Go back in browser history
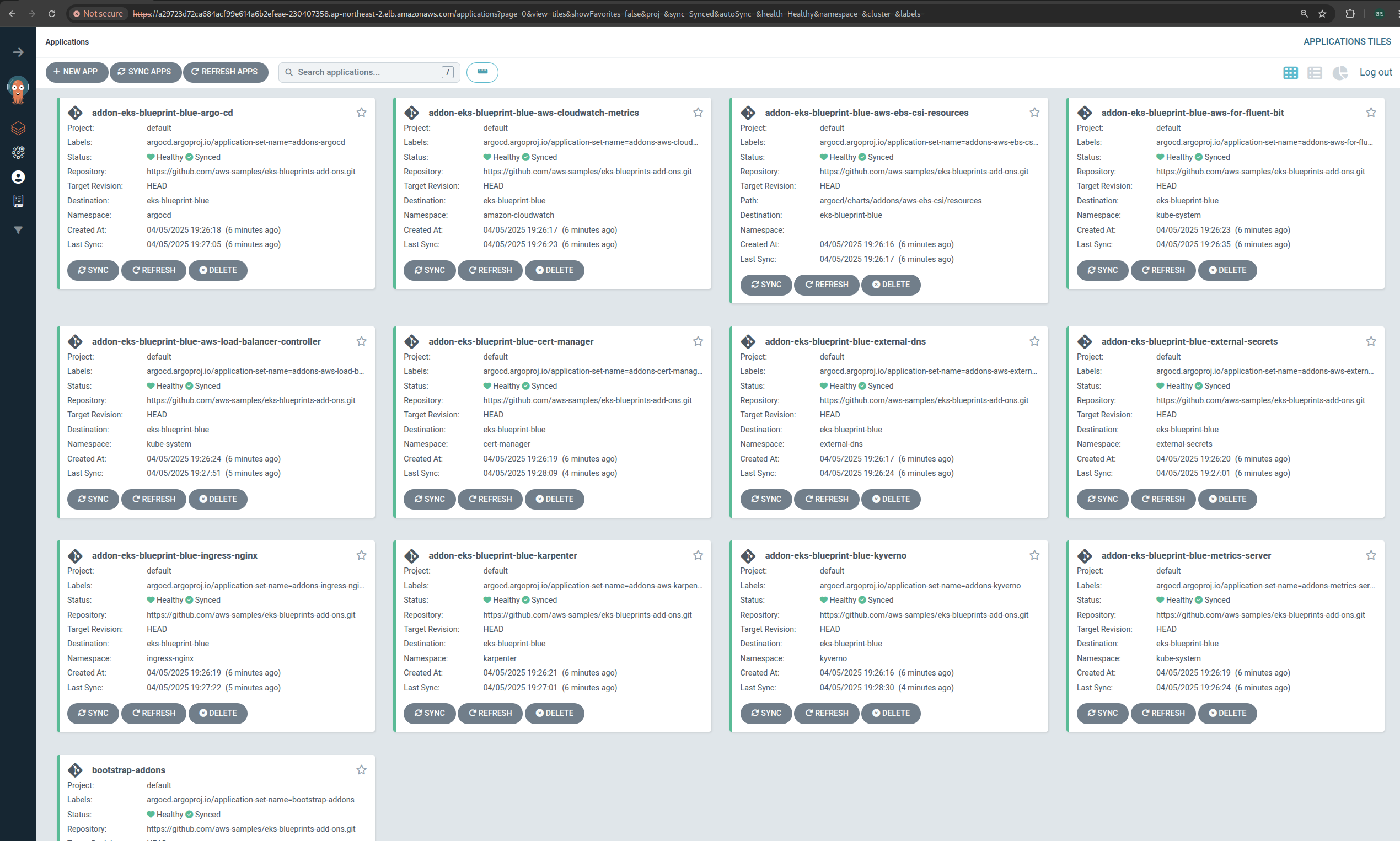1400x841 pixels. [13, 14]
